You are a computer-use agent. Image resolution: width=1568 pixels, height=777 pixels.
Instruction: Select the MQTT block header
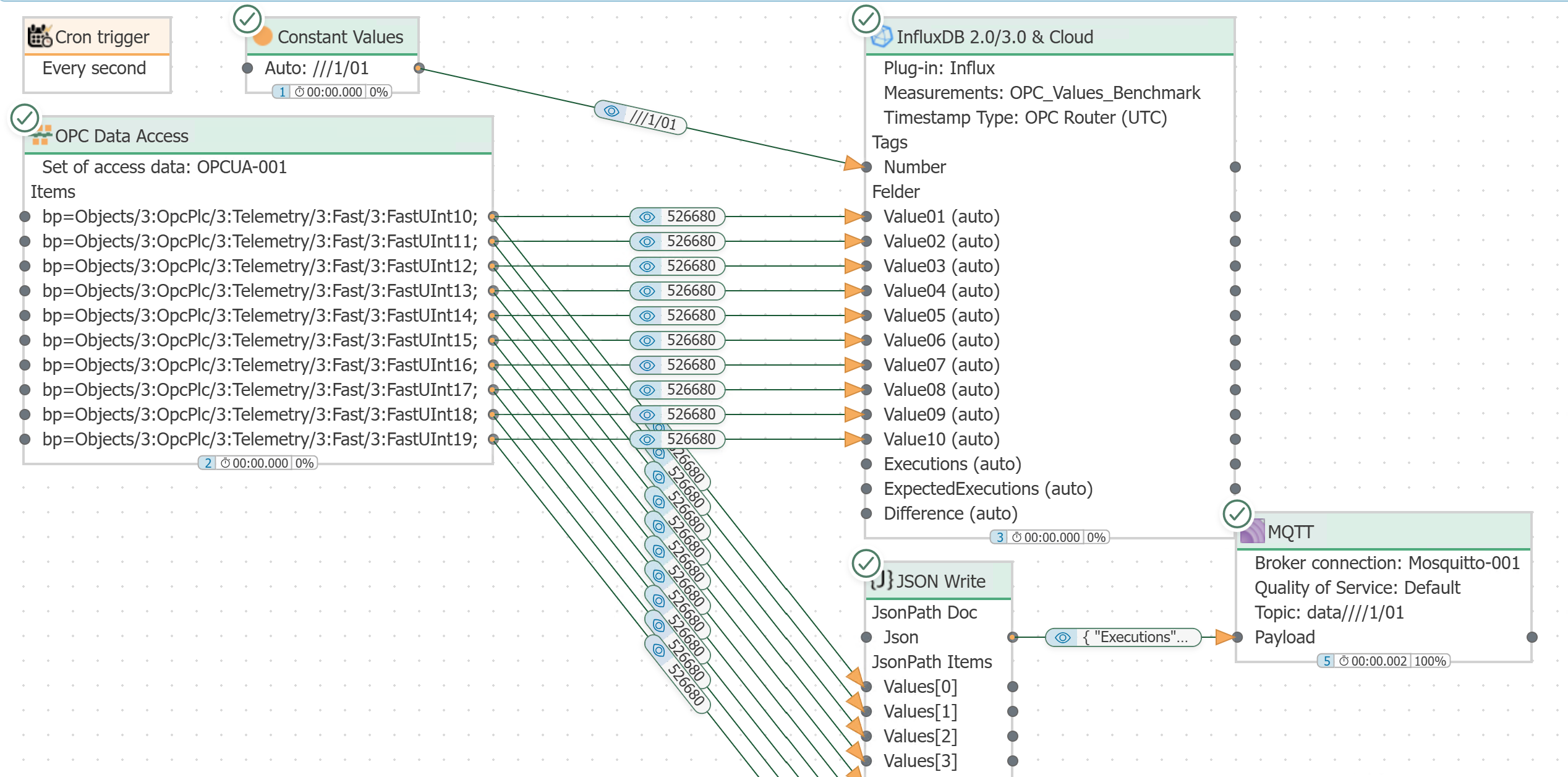(x=1384, y=531)
